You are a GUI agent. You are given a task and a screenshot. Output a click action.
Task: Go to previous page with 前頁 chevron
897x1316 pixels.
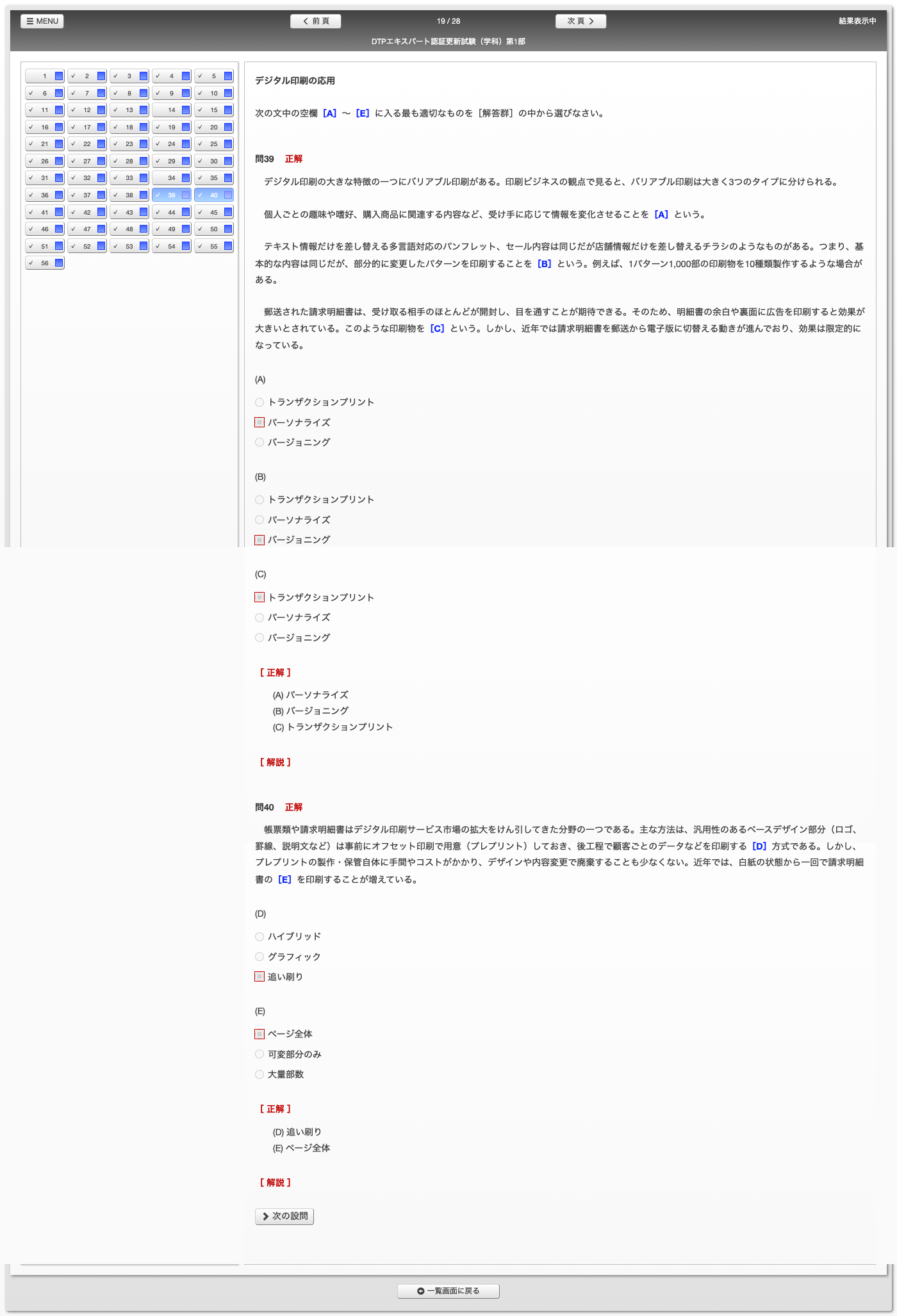[x=315, y=21]
